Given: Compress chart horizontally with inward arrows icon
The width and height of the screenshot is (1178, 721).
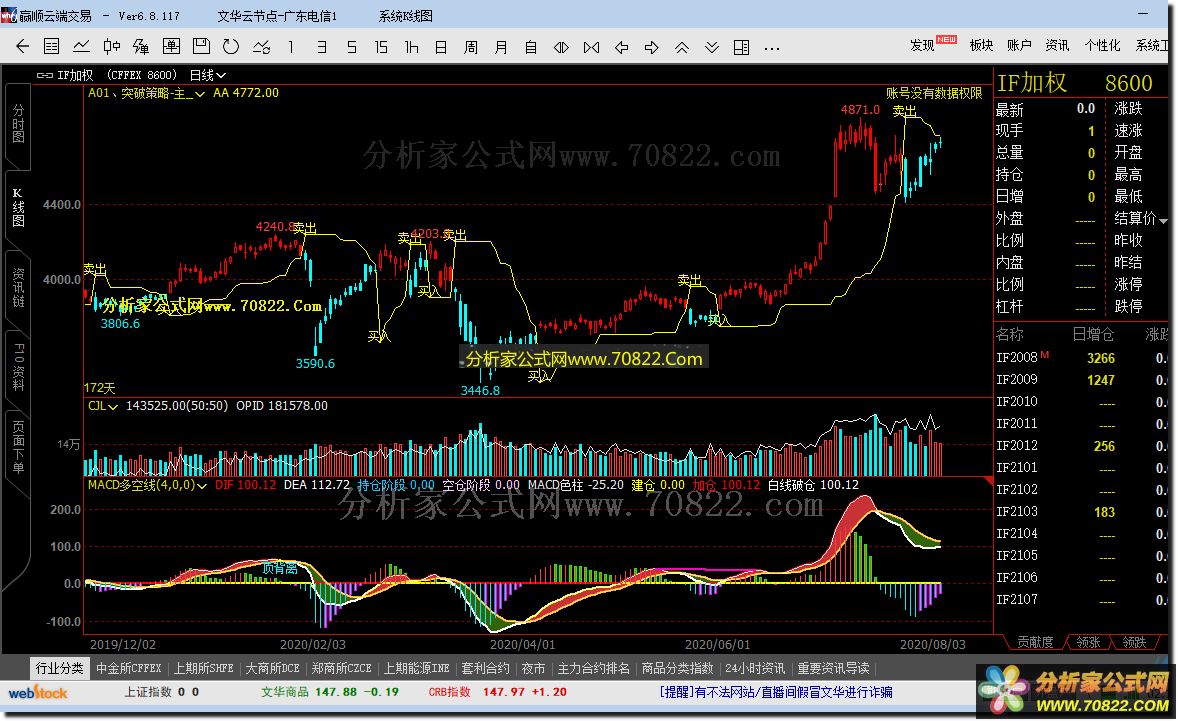Looking at the screenshot, I should coord(591,47).
